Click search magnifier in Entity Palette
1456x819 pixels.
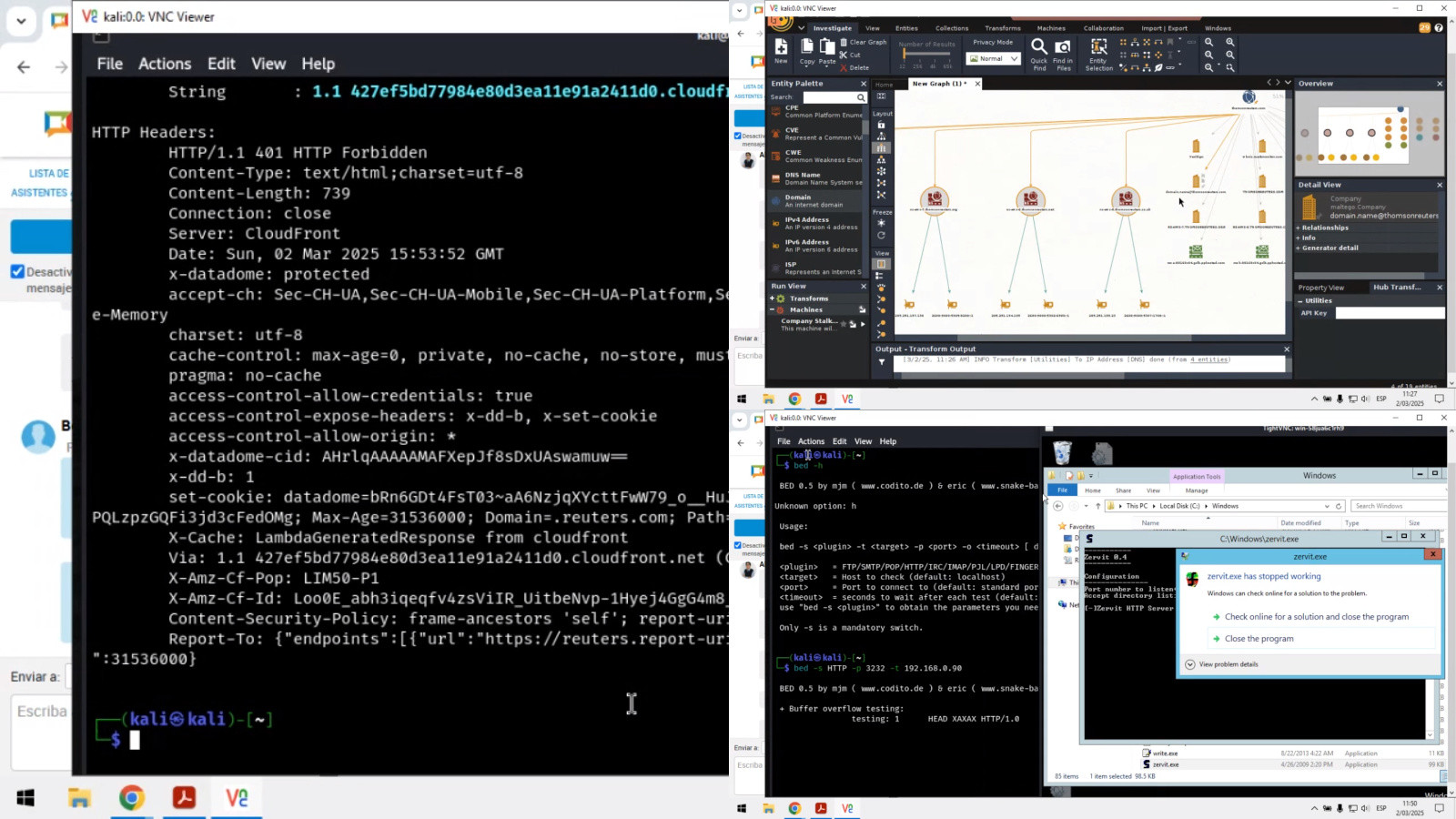tap(861, 97)
